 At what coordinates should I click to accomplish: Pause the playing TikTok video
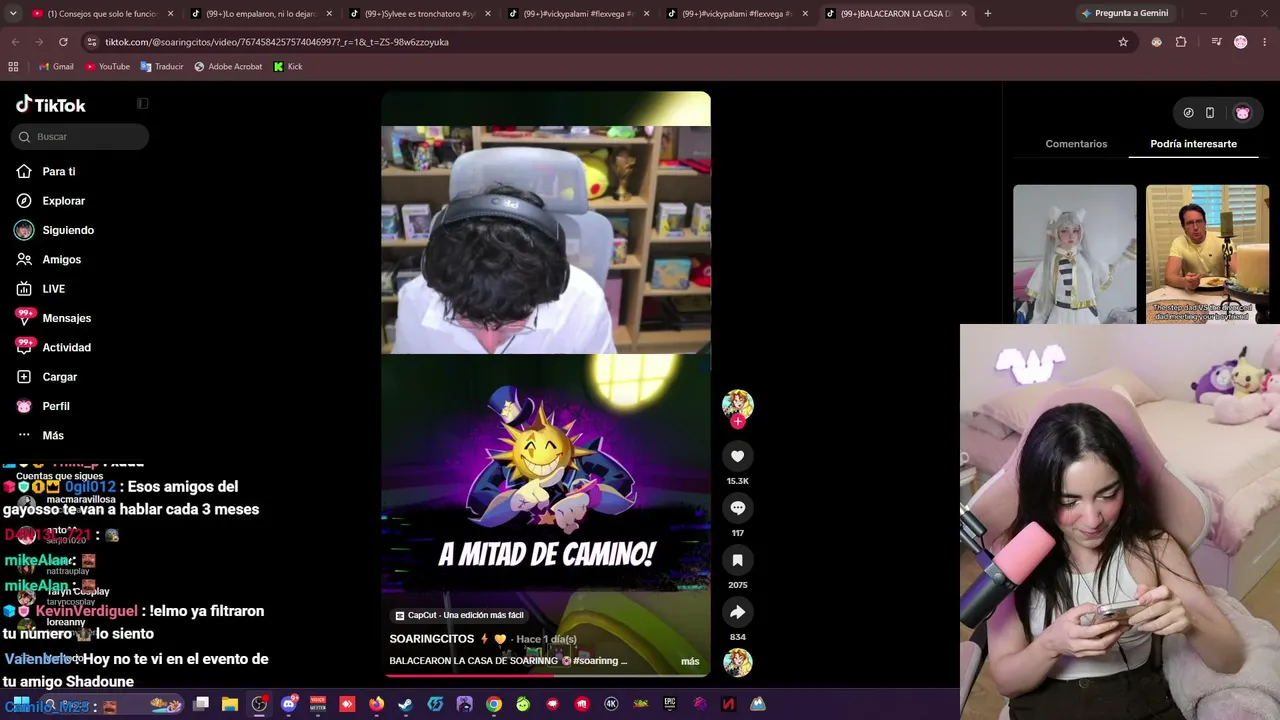tap(546, 385)
